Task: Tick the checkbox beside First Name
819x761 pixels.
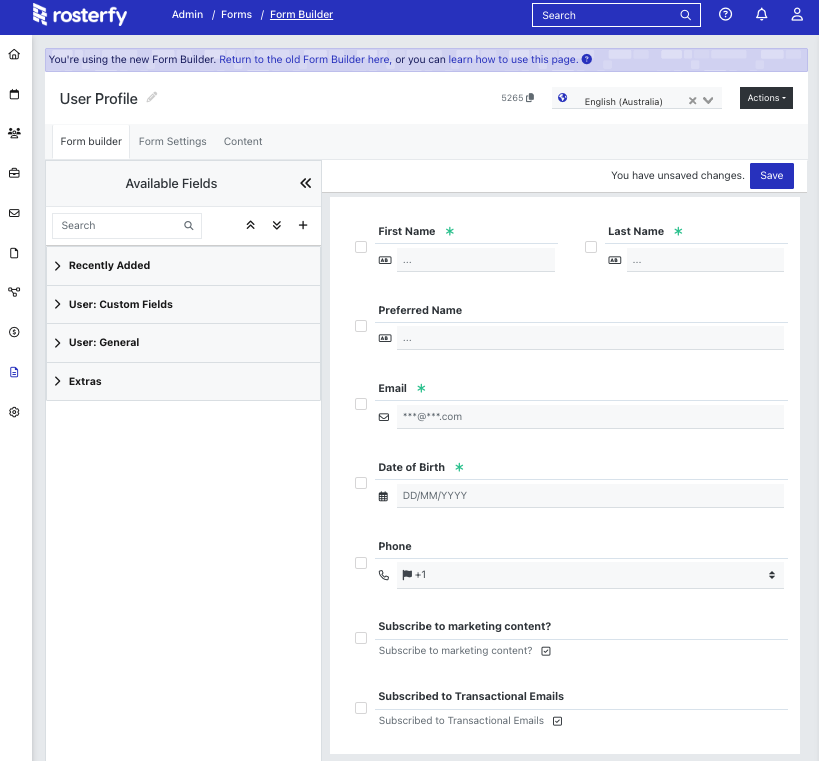Action: click(360, 247)
